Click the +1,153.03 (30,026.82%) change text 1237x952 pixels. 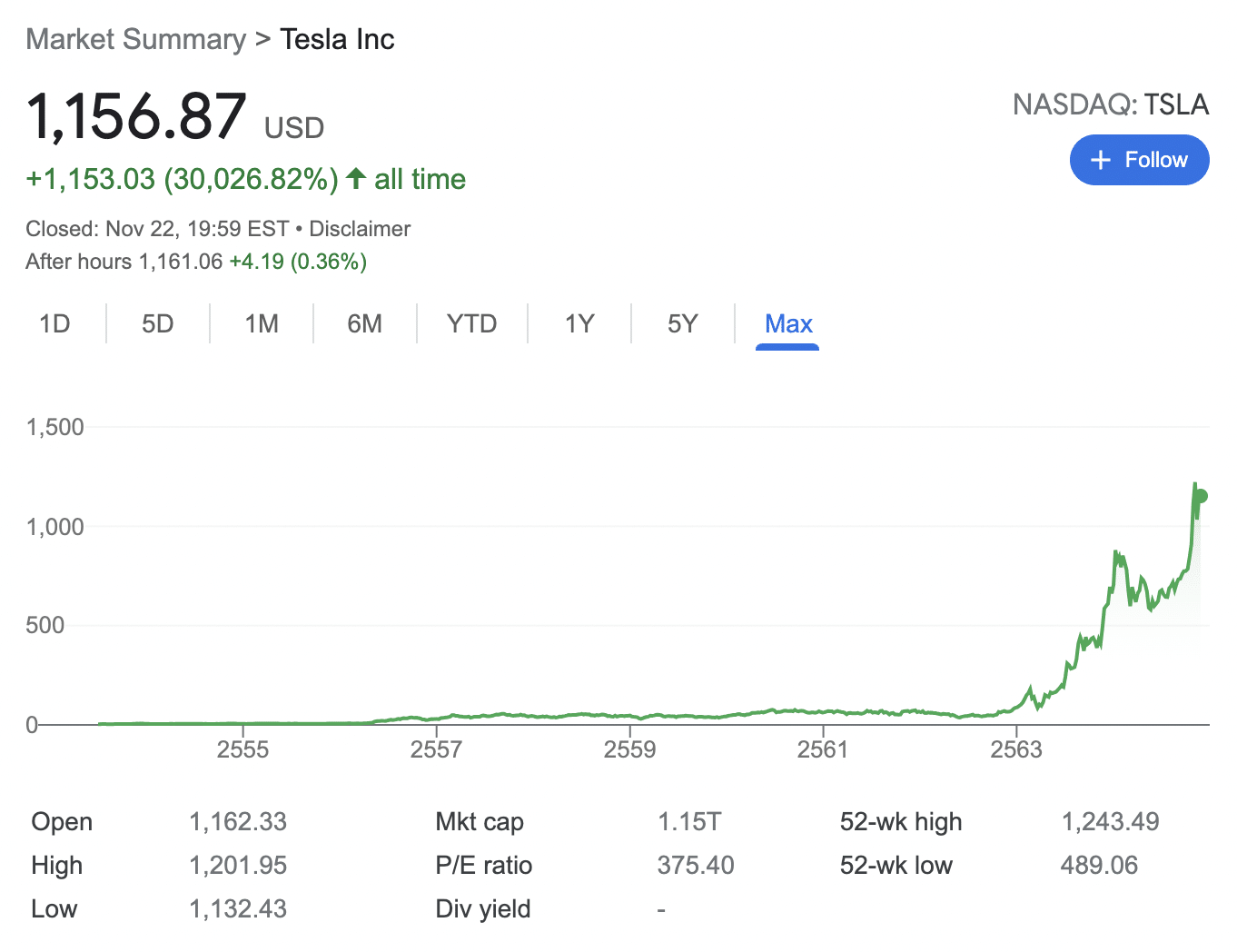[182, 179]
